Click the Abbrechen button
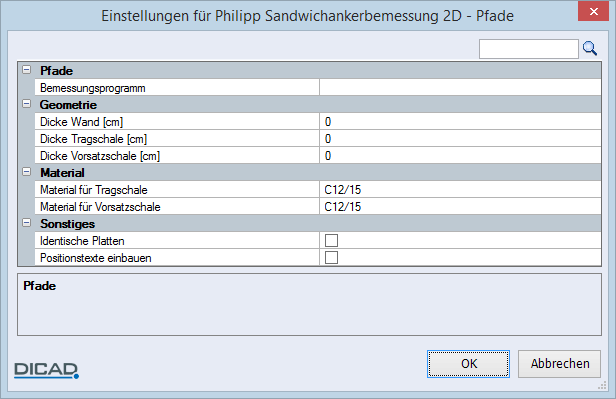The image size is (616, 399). (559, 364)
